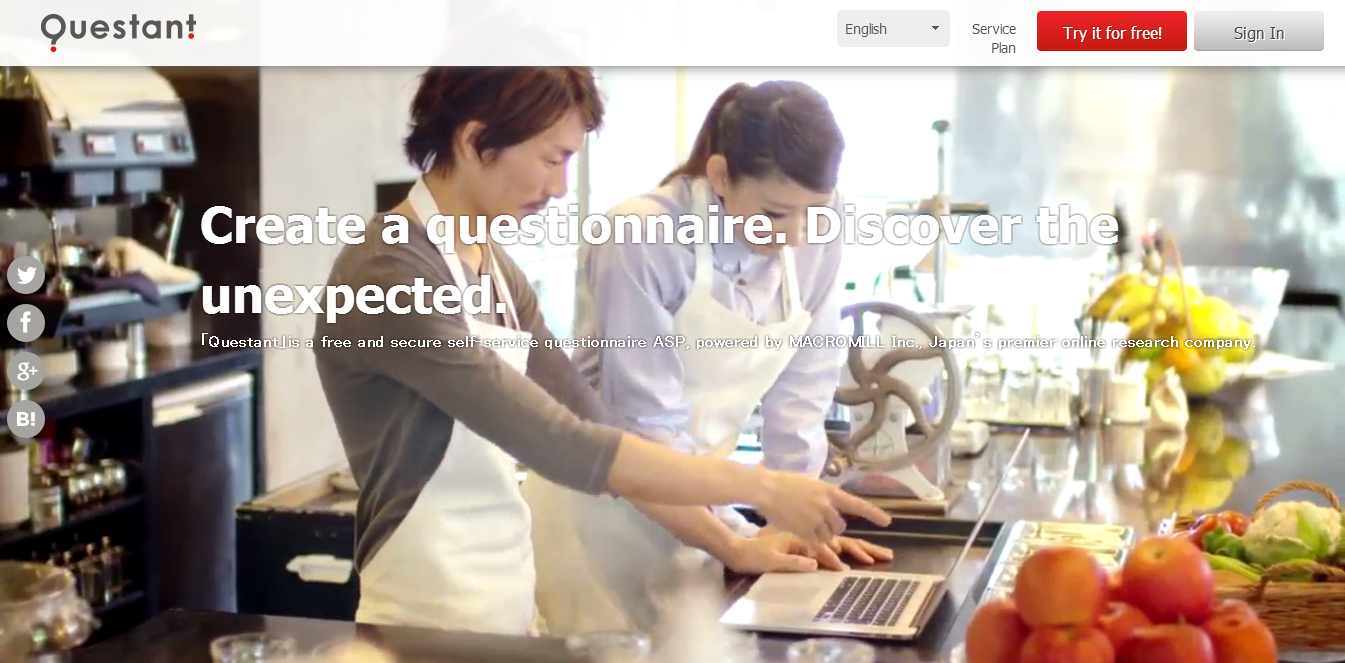Click the Q-shaped mark in the Questant logo

(54, 31)
